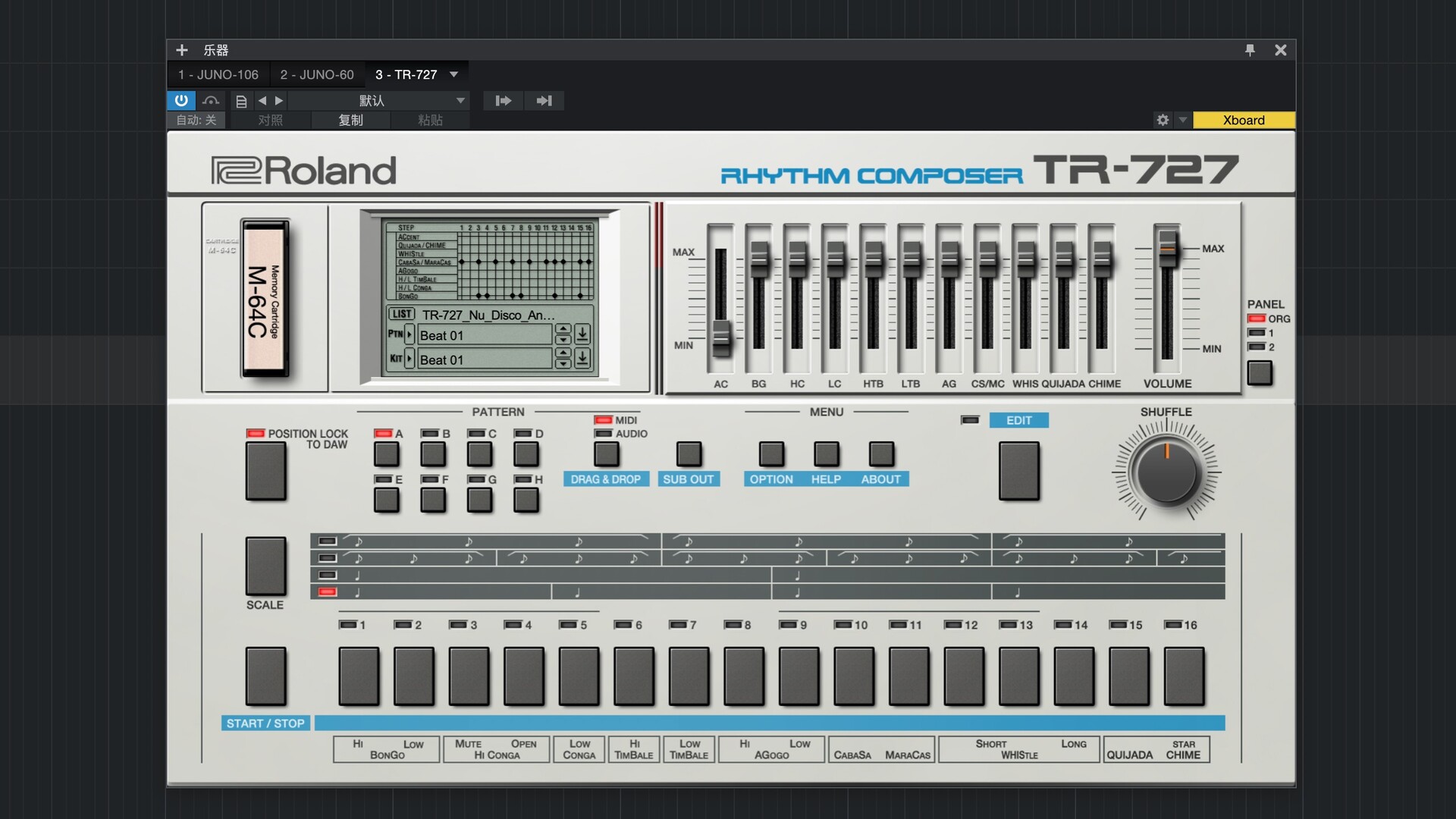Viewport: 1456px width, 819px height.
Task: Open the ABOUT menu button
Action: (881, 454)
